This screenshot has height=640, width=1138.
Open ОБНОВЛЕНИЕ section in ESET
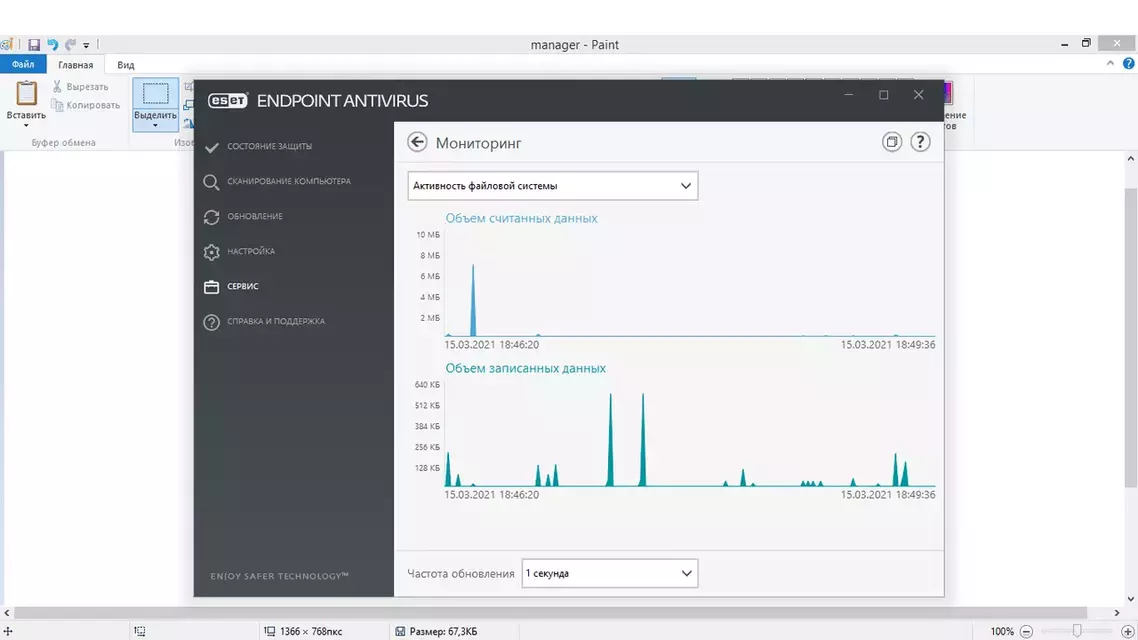[x=255, y=216]
